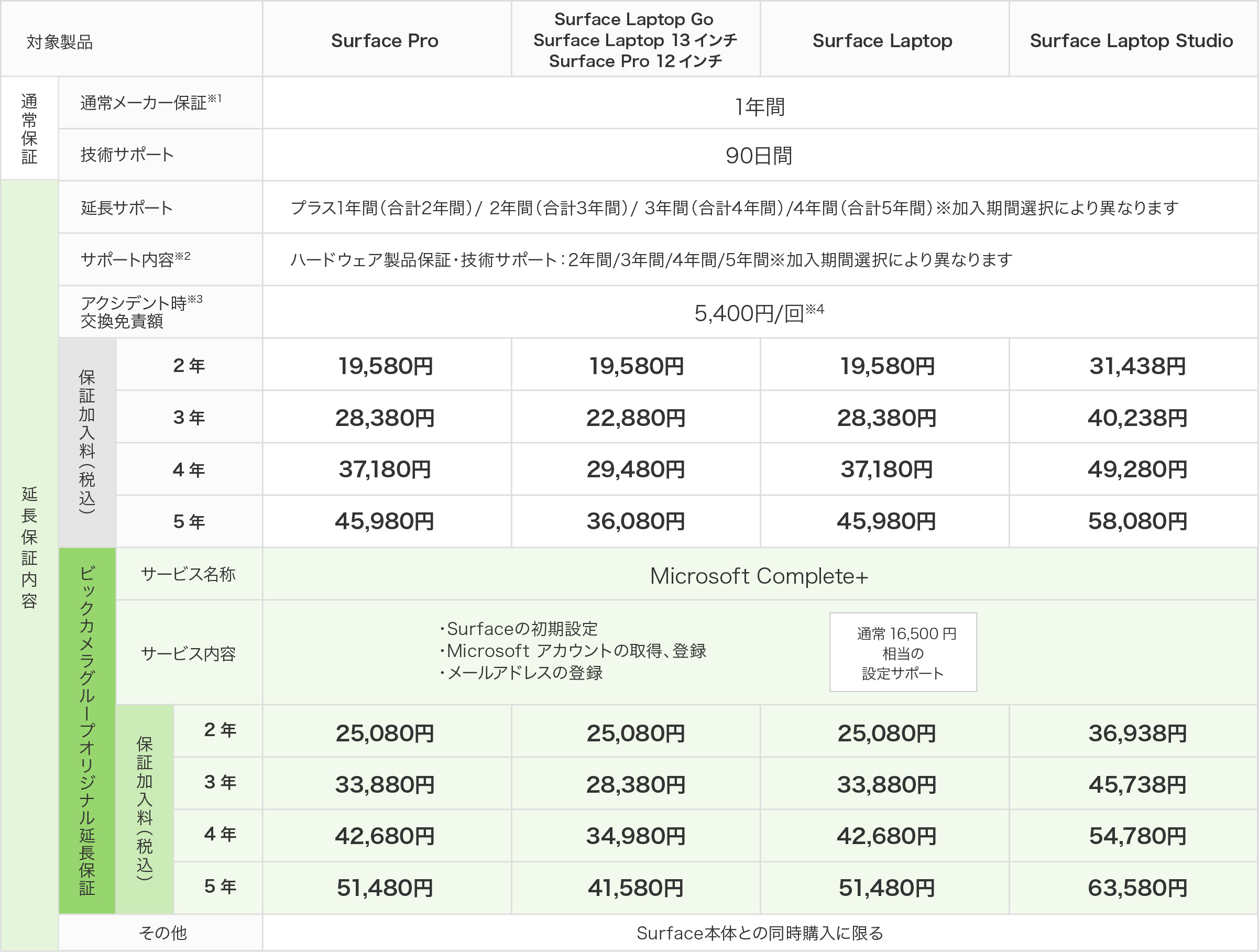Click the 5年 label in 36,080円 row
This screenshot has width=1259, height=952.
click(189, 522)
